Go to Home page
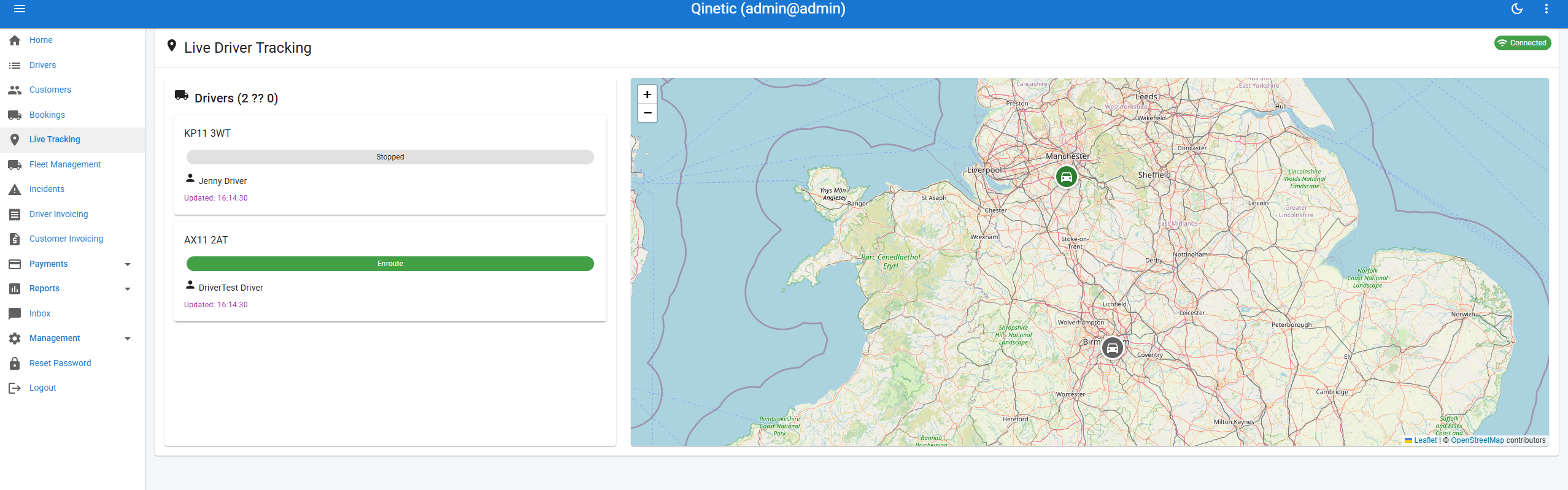Viewport: 1568px width, 490px height. (41, 40)
